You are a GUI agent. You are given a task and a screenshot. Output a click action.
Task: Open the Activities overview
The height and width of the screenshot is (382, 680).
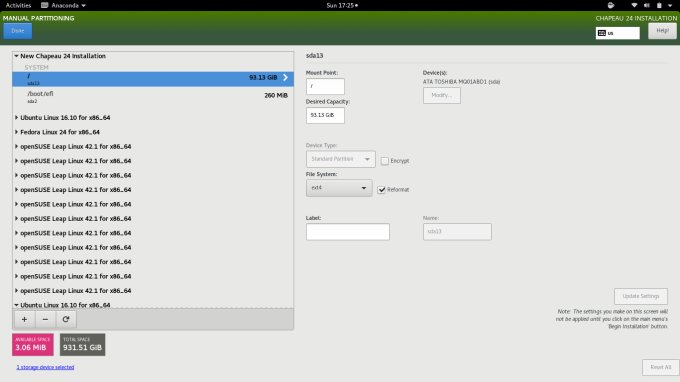18,5
